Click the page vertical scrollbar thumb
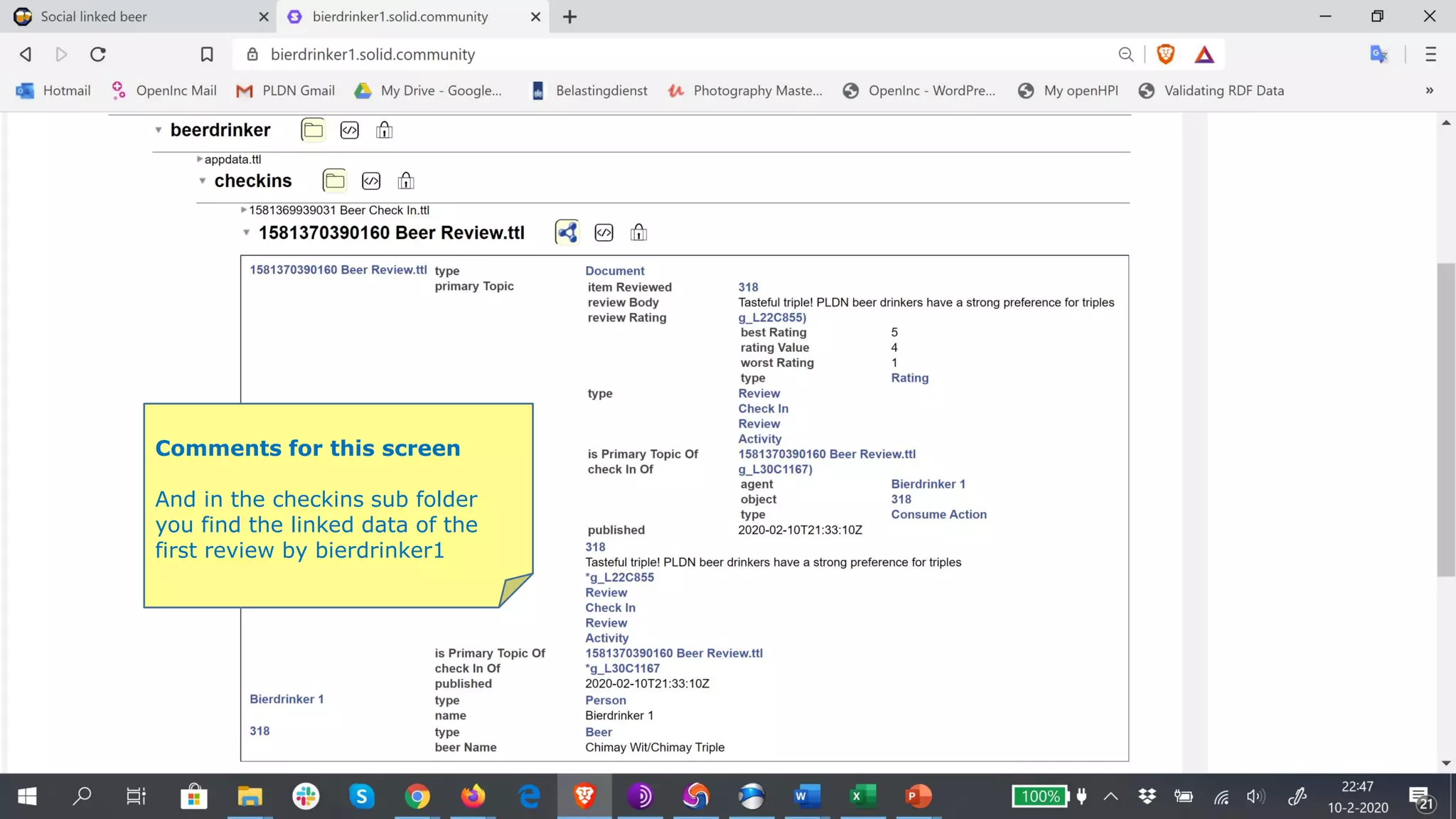The image size is (1456, 819). [1446, 419]
